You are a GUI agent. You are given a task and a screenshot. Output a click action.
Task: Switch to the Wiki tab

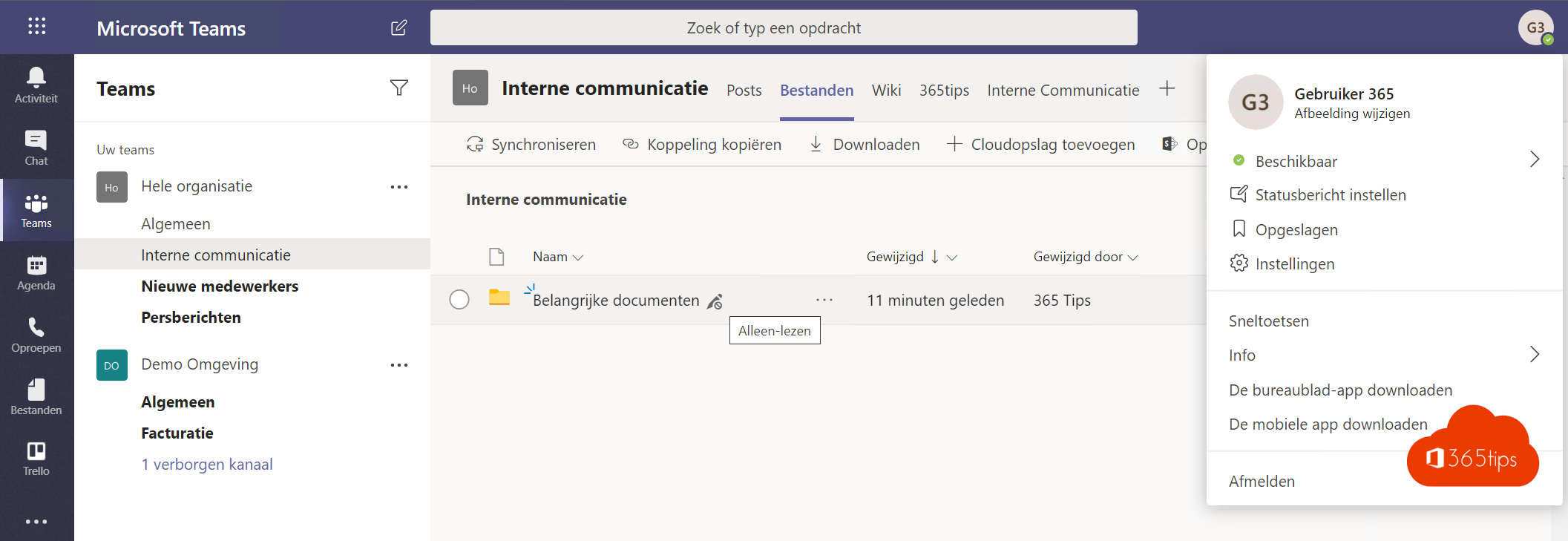pos(887,90)
